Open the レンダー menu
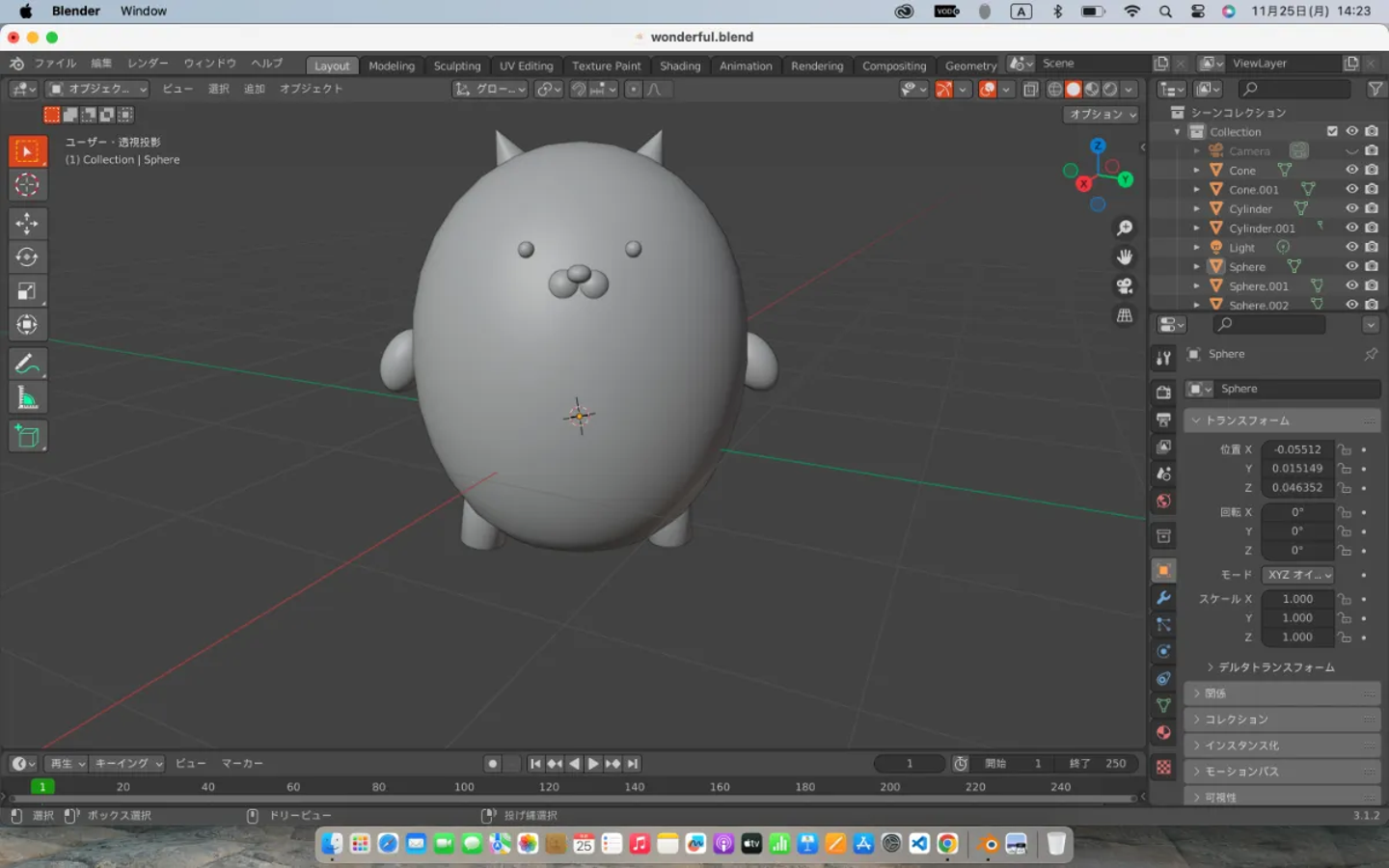1389x868 pixels. (x=148, y=64)
